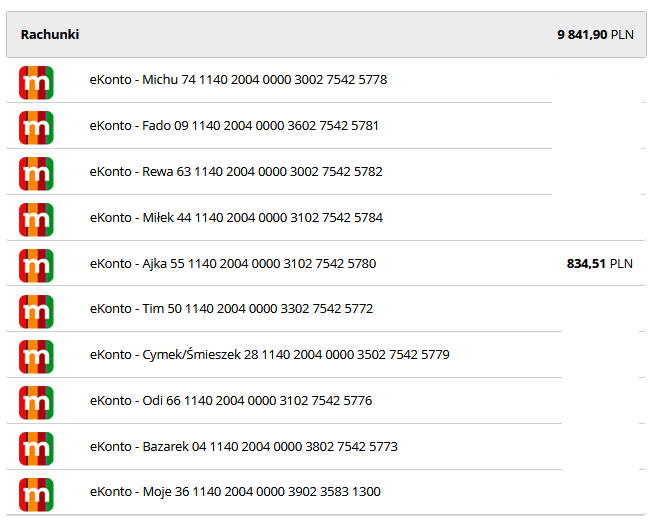Select the eKonto - Bazarek account row
This screenshot has width=666, height=531.
(243, 447)
